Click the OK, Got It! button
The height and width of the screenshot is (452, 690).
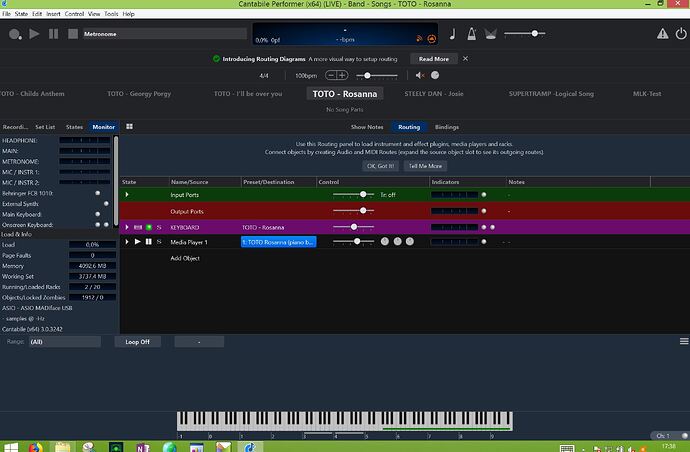[x=380, y=166]
